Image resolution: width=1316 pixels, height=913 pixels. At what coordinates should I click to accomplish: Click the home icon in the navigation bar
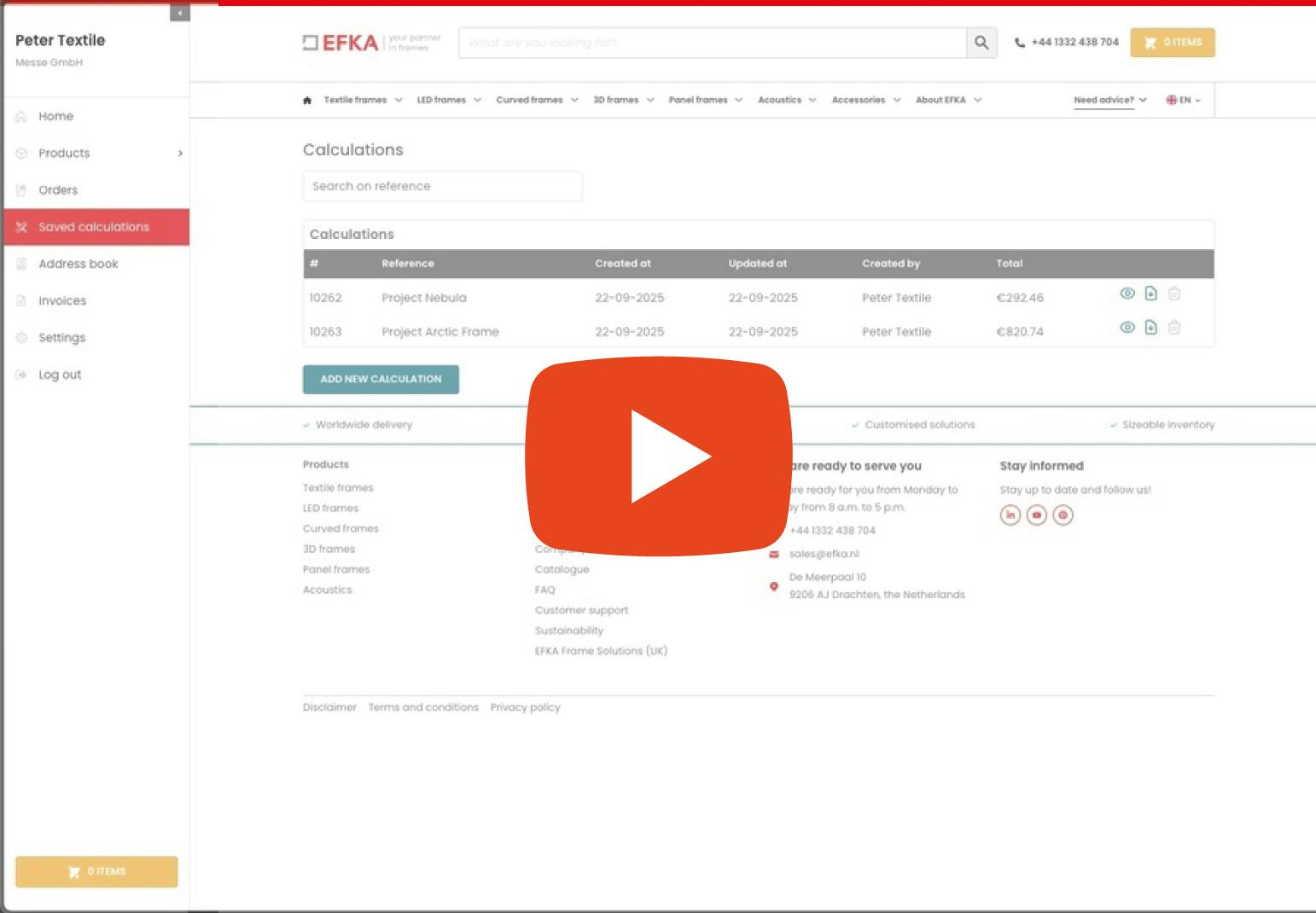pos(307,100)
